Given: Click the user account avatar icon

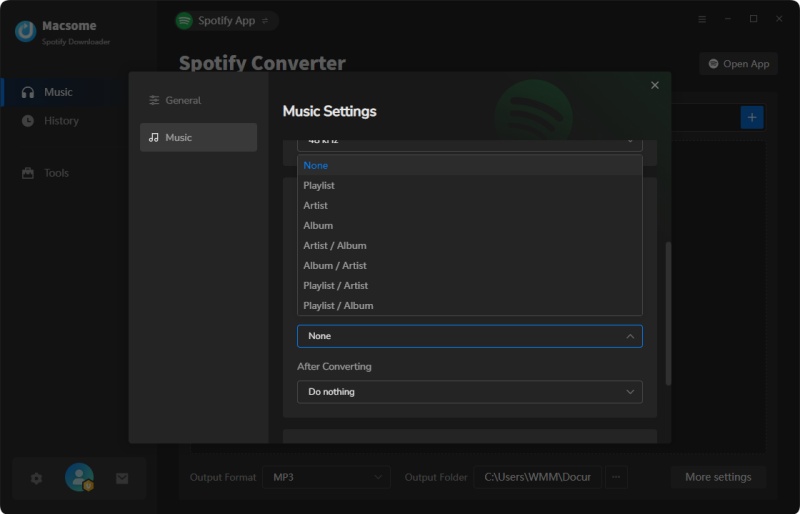Looking at the screenshot, I should (79, 477).
